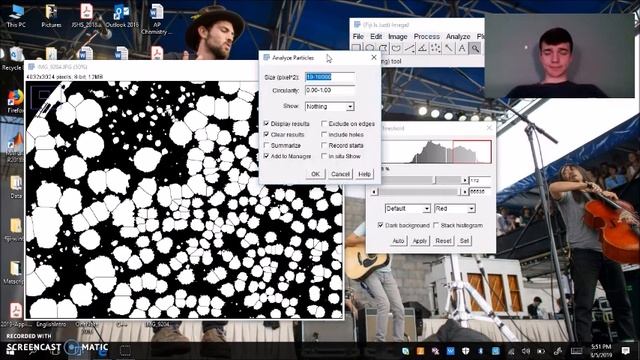Click the battery icon in system tray
The image size is (640, 360).
click(x=541, y=351)
